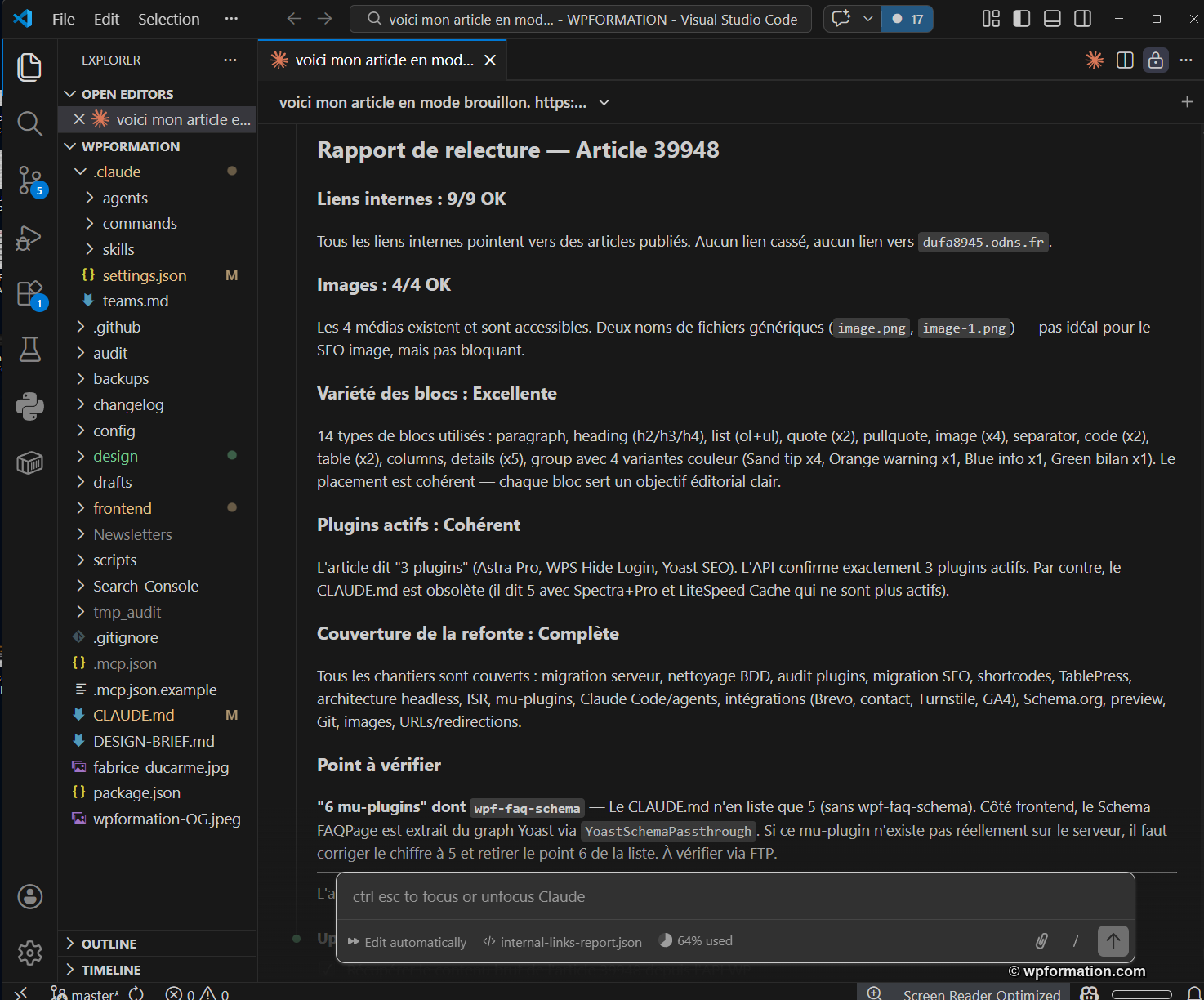Toggle Edit automatically mode

click(x=407, y=942)
